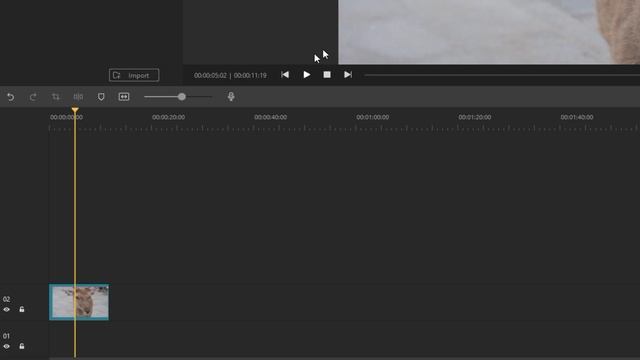Redo the last action
The width and height of the screenshot is (640, 360).
[x=33, y=97]
